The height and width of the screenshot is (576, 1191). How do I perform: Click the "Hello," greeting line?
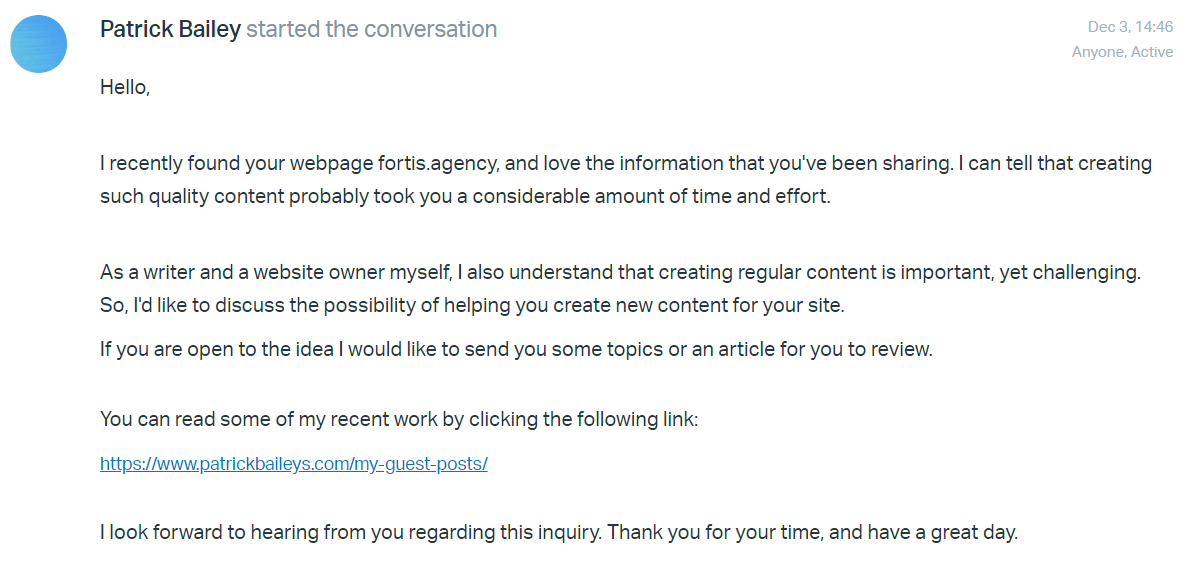coord(125,87)
